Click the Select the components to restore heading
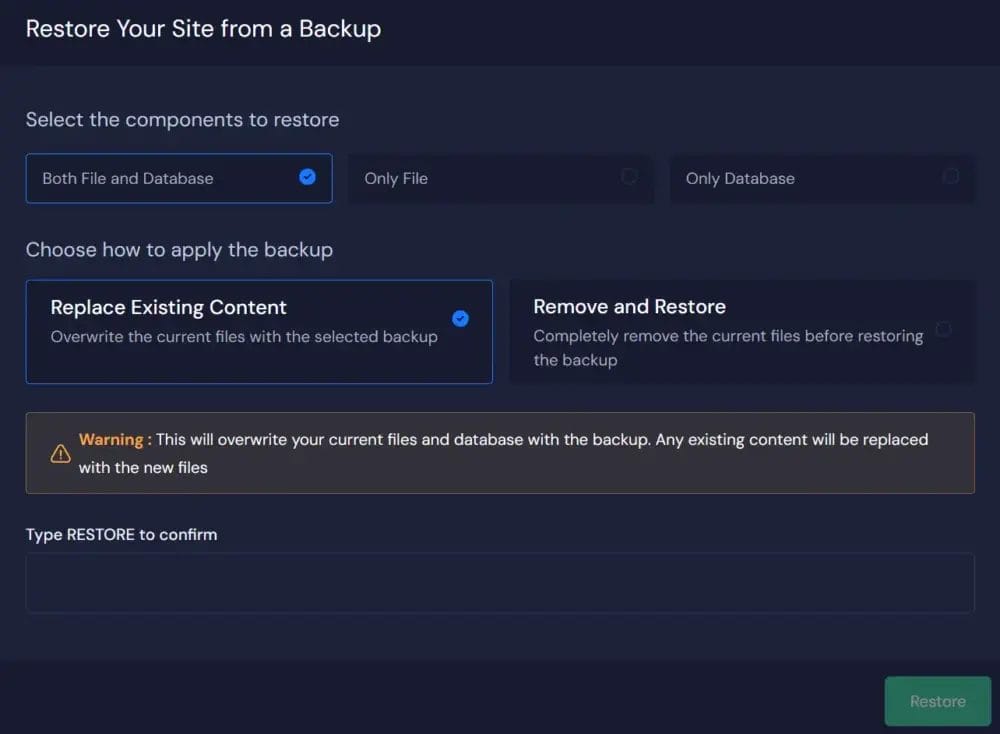The height and width of the screenshot is (734, 1000). [x=181, y=119]
